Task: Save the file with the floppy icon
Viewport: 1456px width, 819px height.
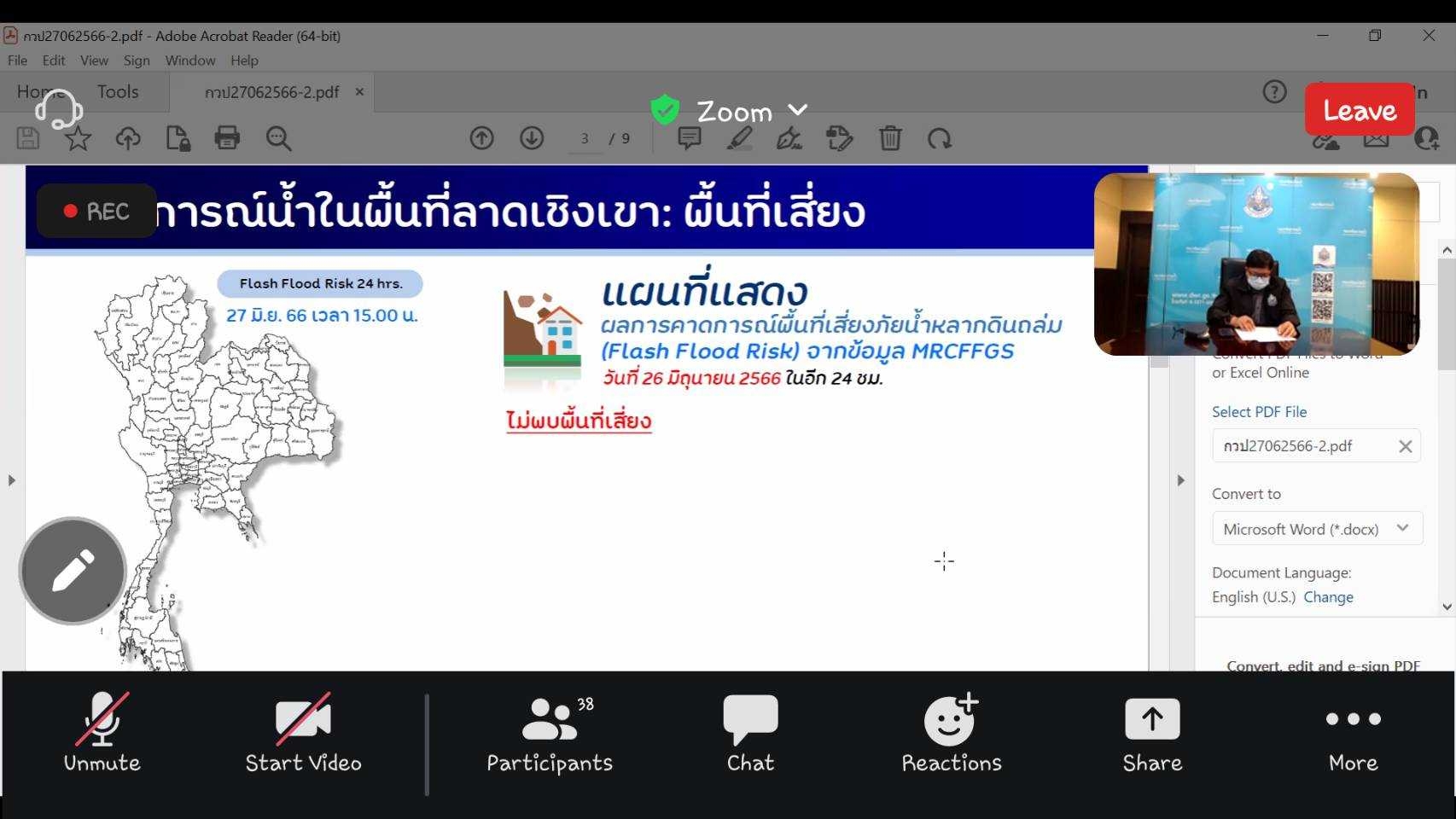Action: coord(27,138)
